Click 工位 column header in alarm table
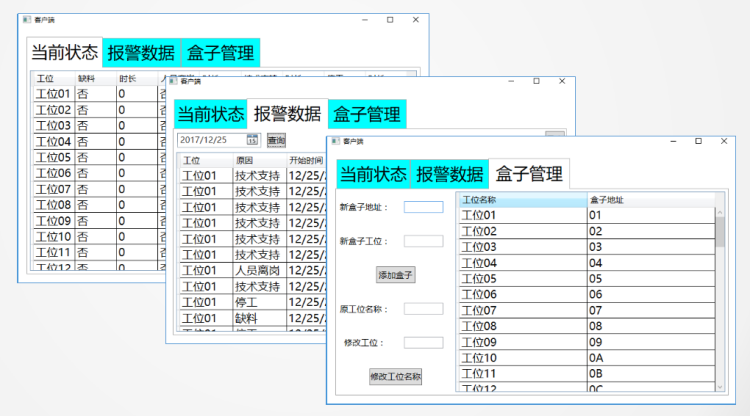The height and width of the screenshot is (416, 750). click(206, 161)
